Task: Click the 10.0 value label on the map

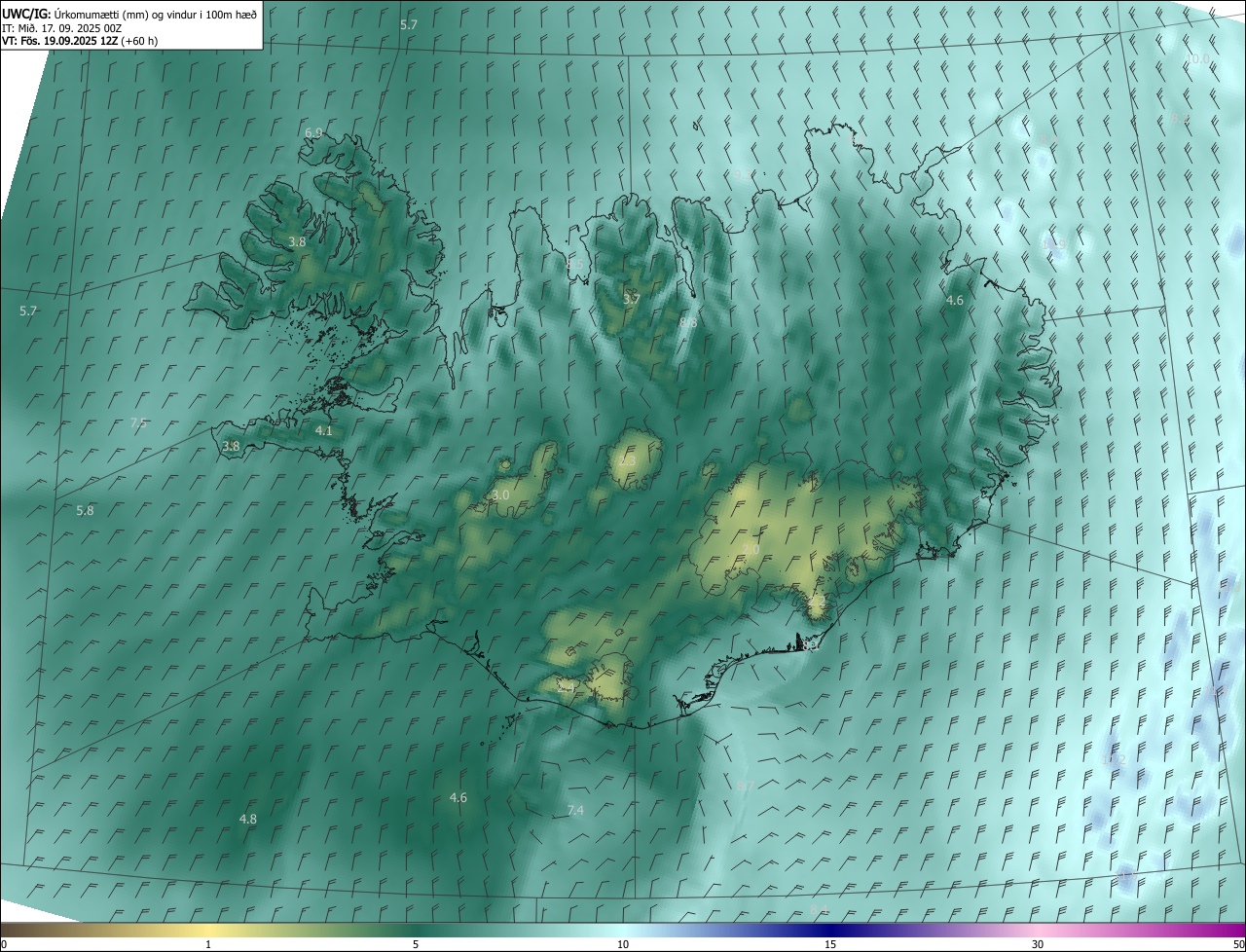Action: (1198, 58)
